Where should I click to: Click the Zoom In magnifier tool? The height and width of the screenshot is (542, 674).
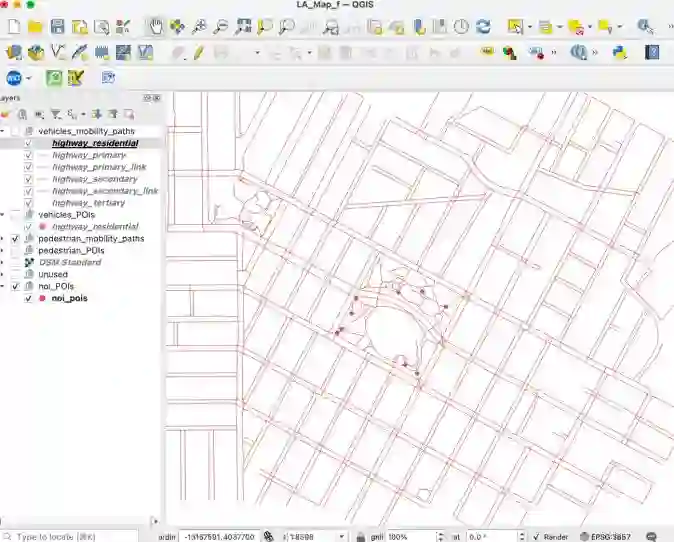click(x=199, y=27)
